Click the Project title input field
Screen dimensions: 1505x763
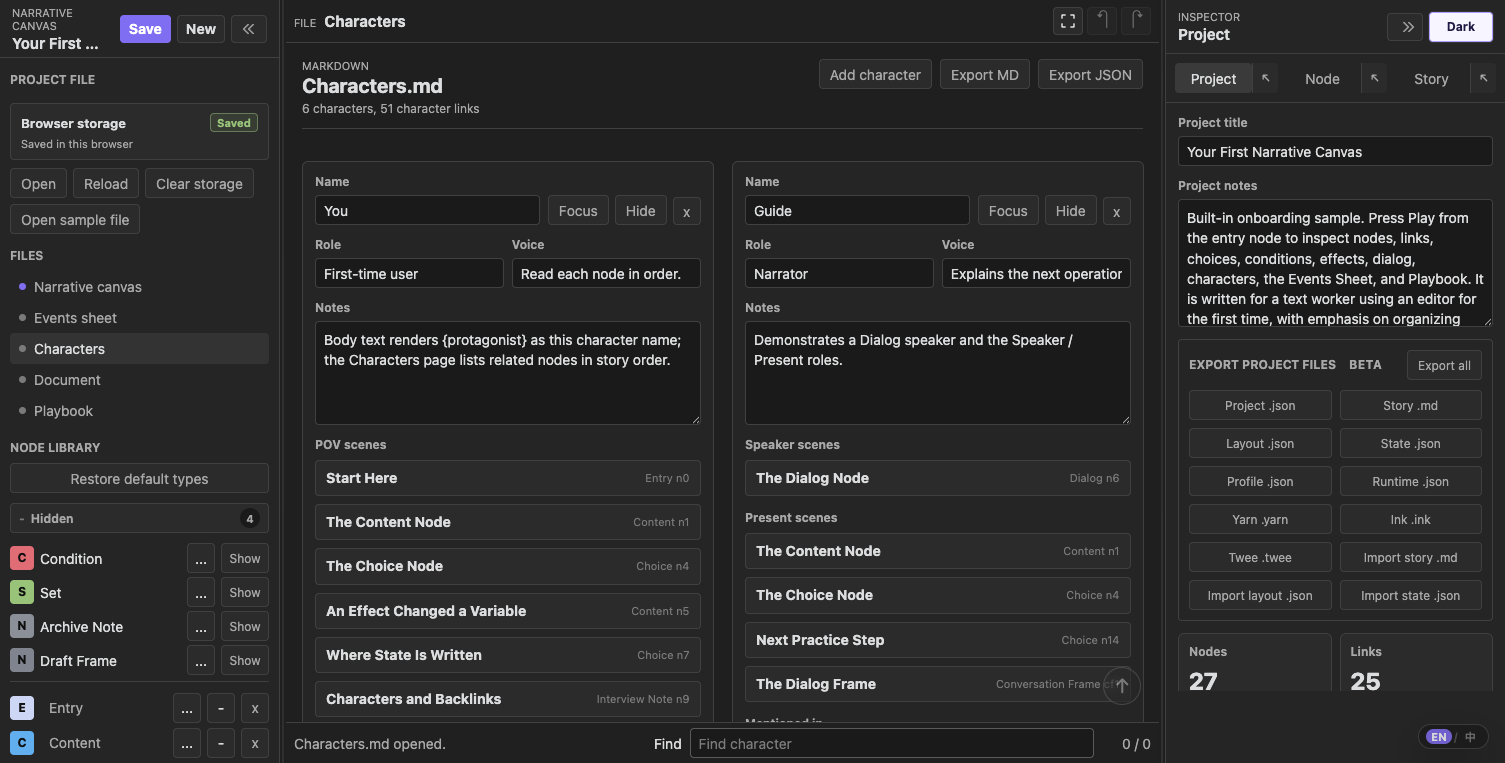tap(1335, 152)
